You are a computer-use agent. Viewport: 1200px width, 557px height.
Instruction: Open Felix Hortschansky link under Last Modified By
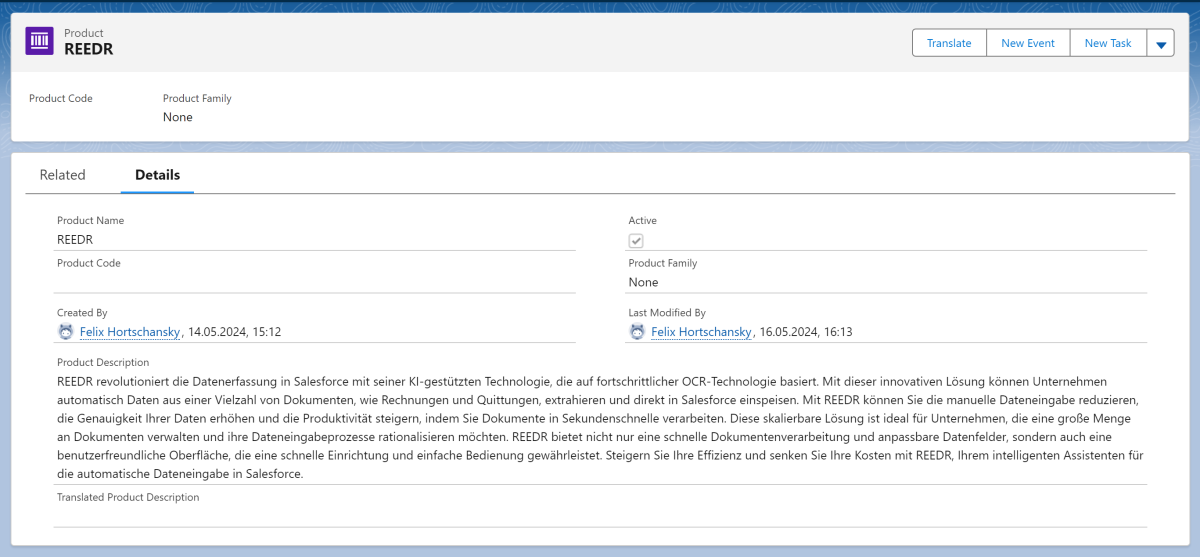pyautogui.click(x=702, y=332)
